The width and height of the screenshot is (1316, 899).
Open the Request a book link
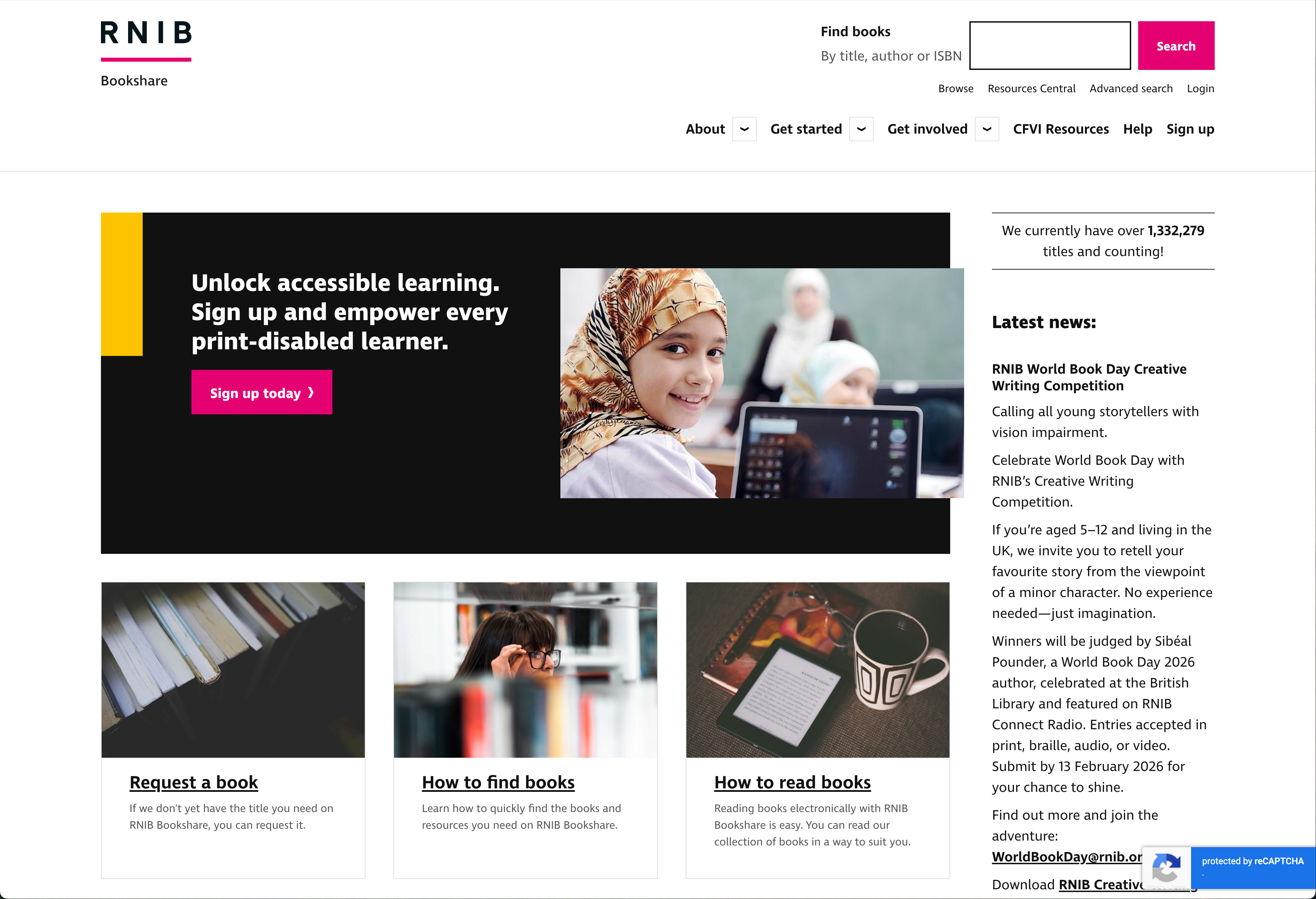point(194,782)
